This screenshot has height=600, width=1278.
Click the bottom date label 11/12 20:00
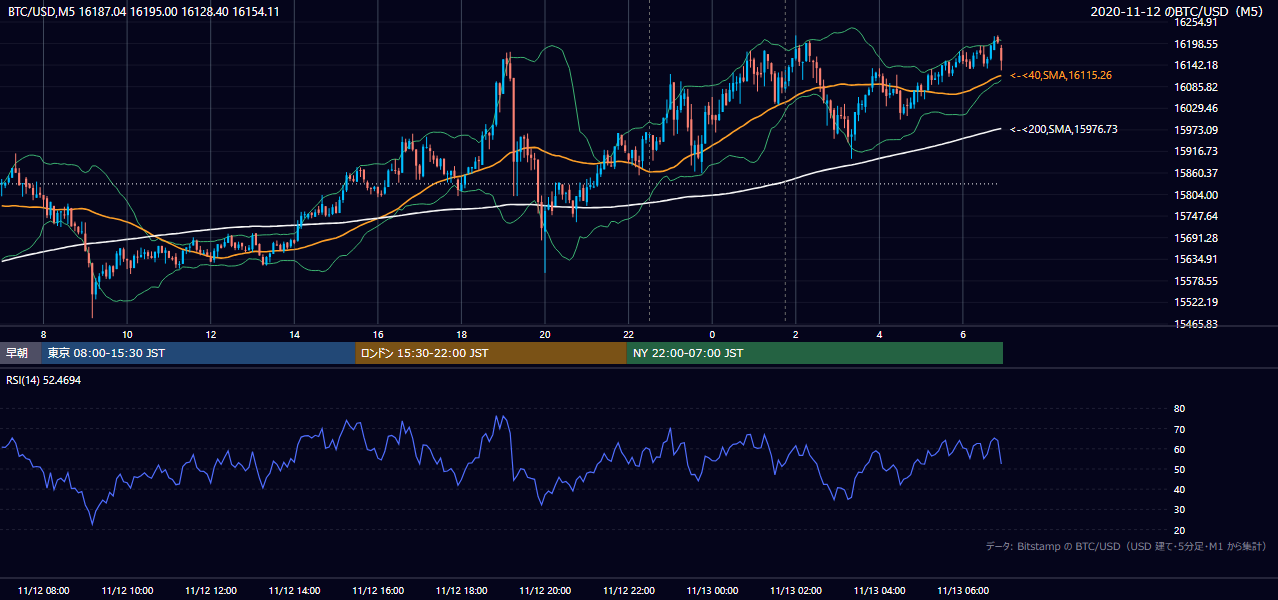click(545, 591)
